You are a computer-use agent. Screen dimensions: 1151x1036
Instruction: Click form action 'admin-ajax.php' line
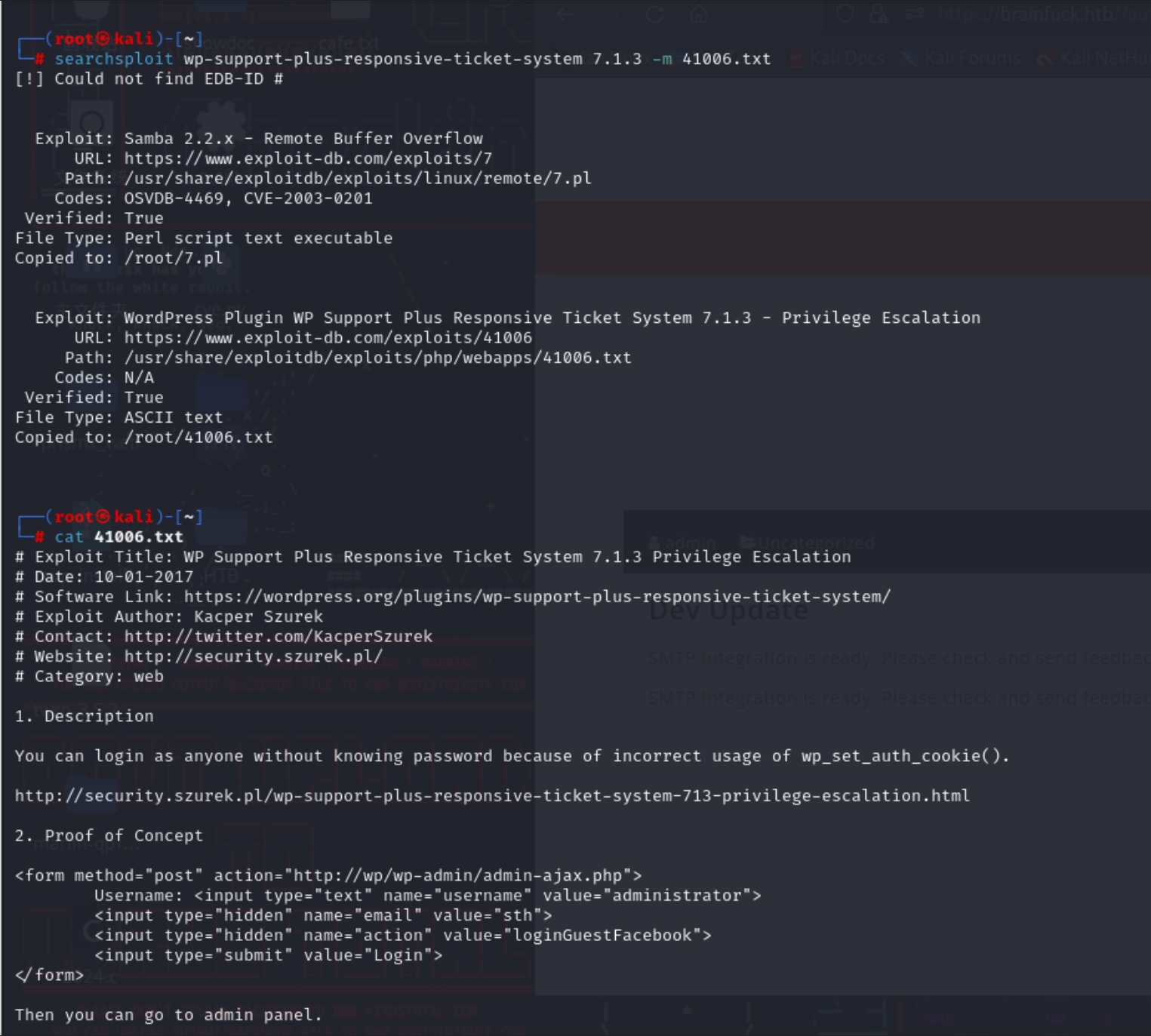pyautogui.click(x=328, y=875)
